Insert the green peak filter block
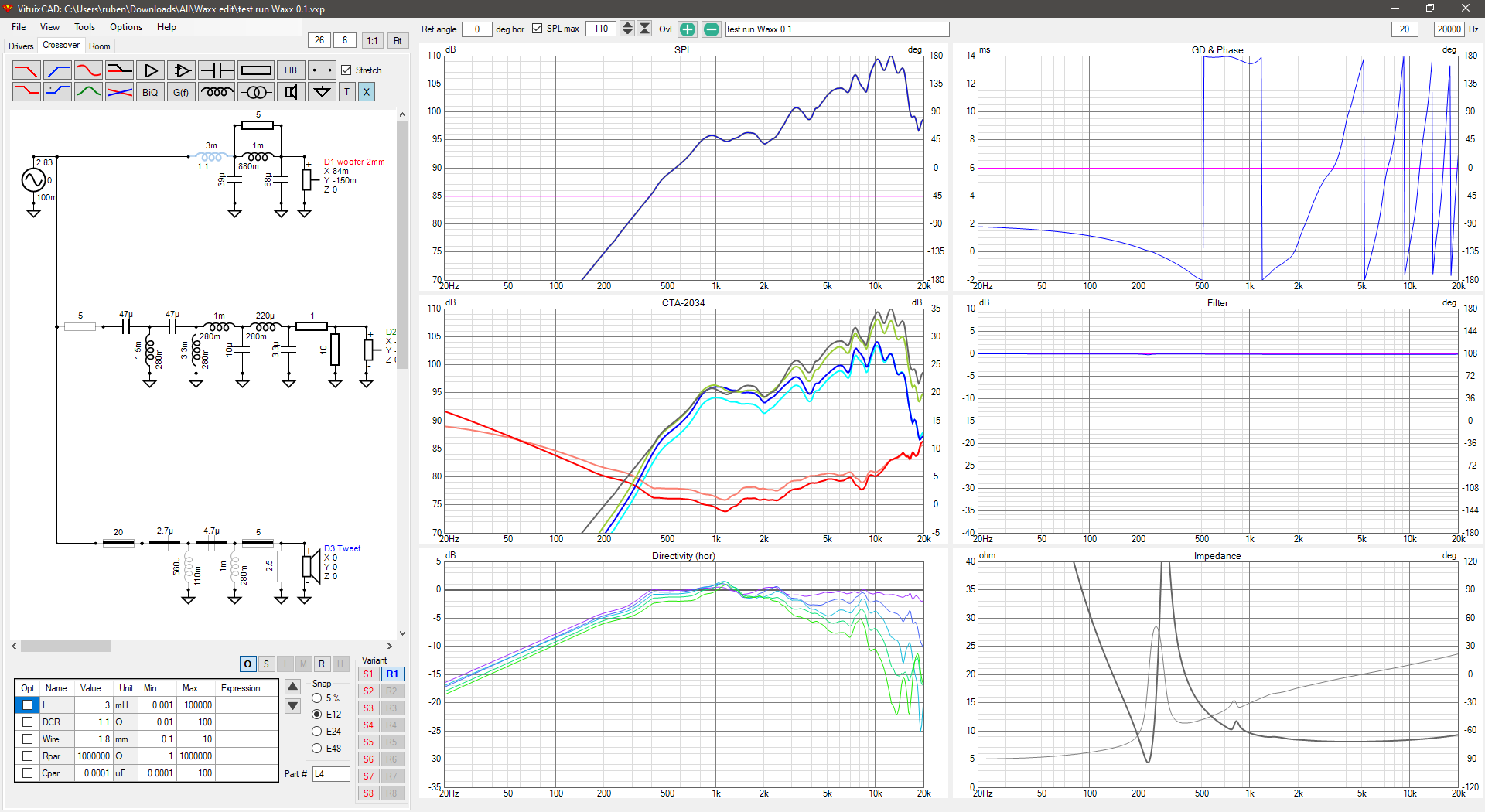Image resolution: width=1485 pixels, height=812 pixels. click(x=88, y=92)
